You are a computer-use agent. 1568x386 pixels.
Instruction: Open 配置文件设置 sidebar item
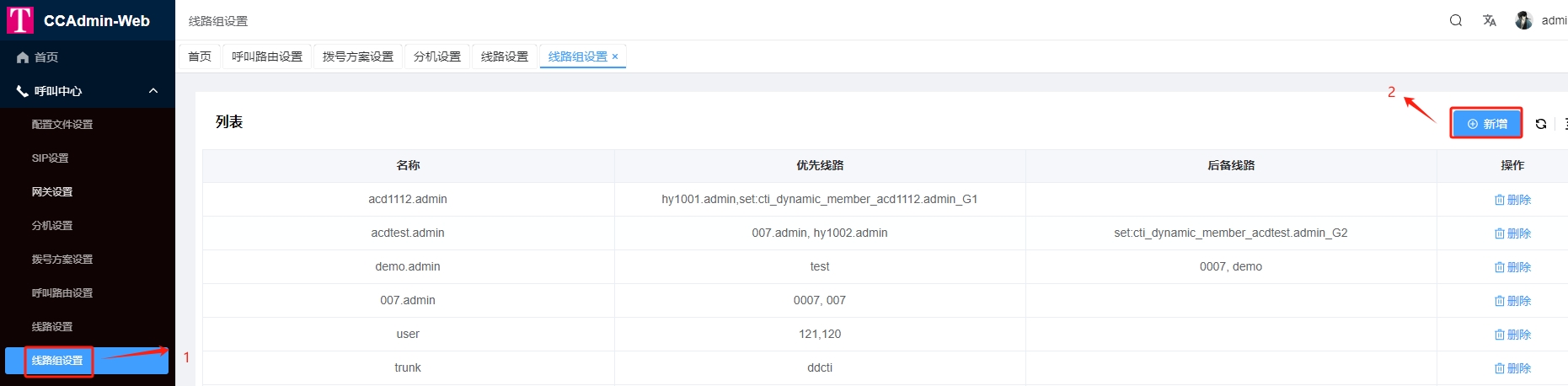(62, 125)
